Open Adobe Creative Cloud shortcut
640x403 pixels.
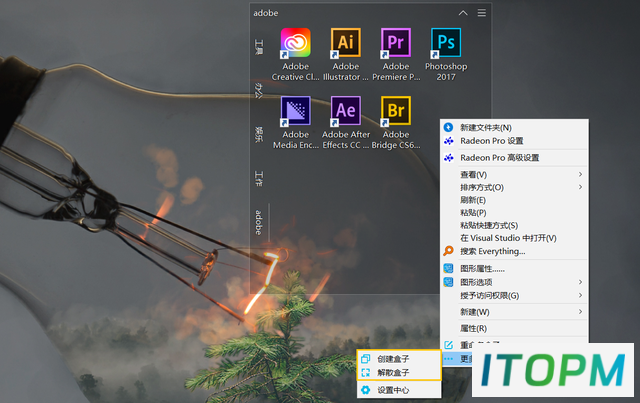[x=296, y=54]
